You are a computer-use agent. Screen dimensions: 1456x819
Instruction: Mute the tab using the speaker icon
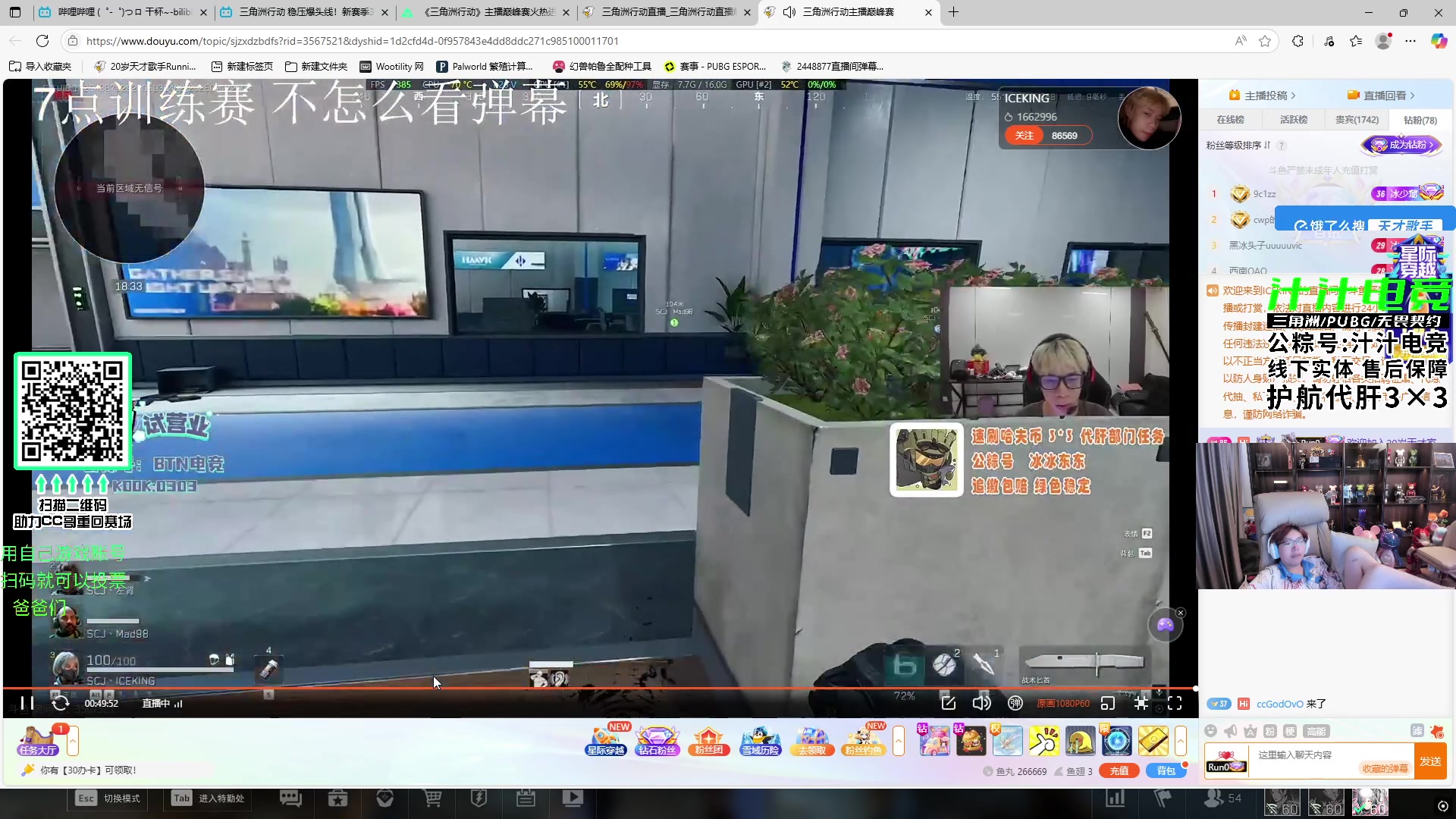coord(789,12)
